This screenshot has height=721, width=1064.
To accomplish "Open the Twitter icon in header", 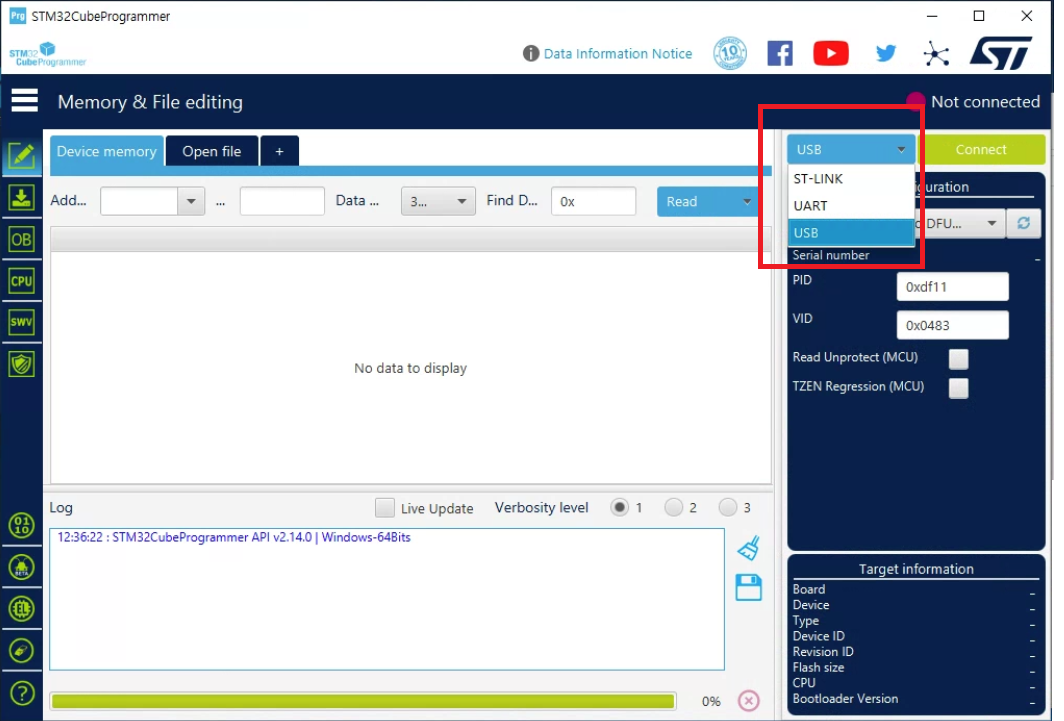I will pyautogui.click(x=886, y=53).
